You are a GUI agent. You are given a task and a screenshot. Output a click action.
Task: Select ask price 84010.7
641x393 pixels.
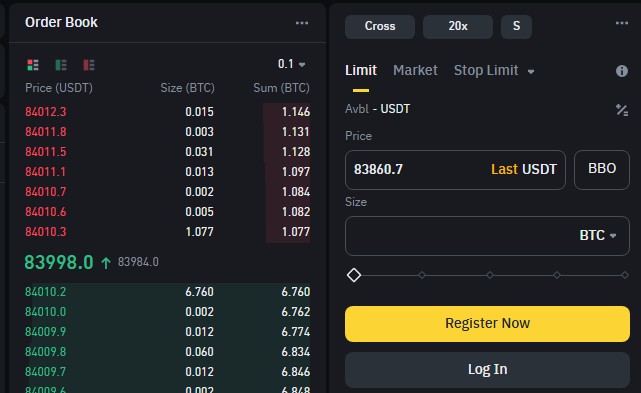pos(45,192)
